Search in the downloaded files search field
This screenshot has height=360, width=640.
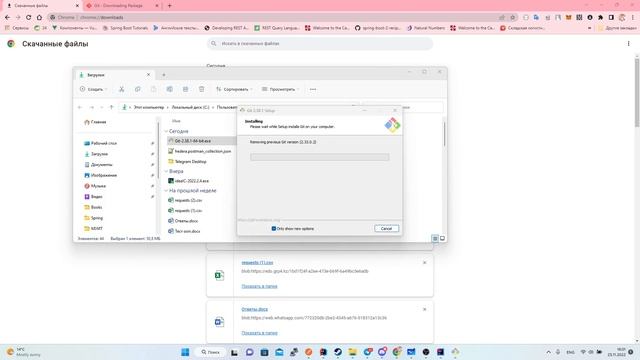pyautogui.click(x=320, y=43)
